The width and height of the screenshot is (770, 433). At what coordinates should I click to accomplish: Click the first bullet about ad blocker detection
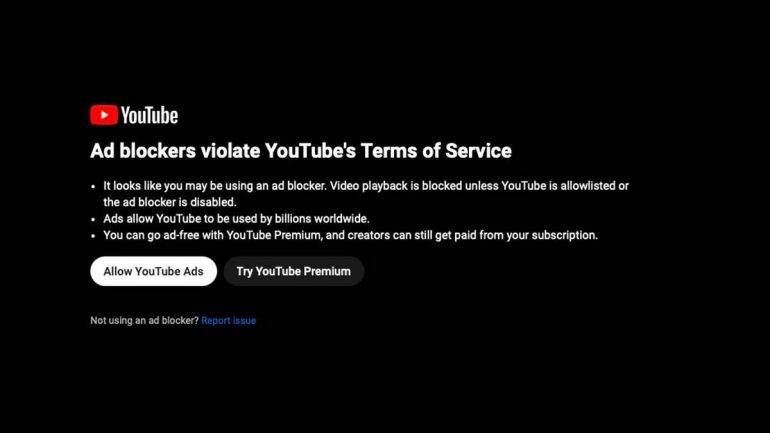pyautogui.click(x=366, y=194)
